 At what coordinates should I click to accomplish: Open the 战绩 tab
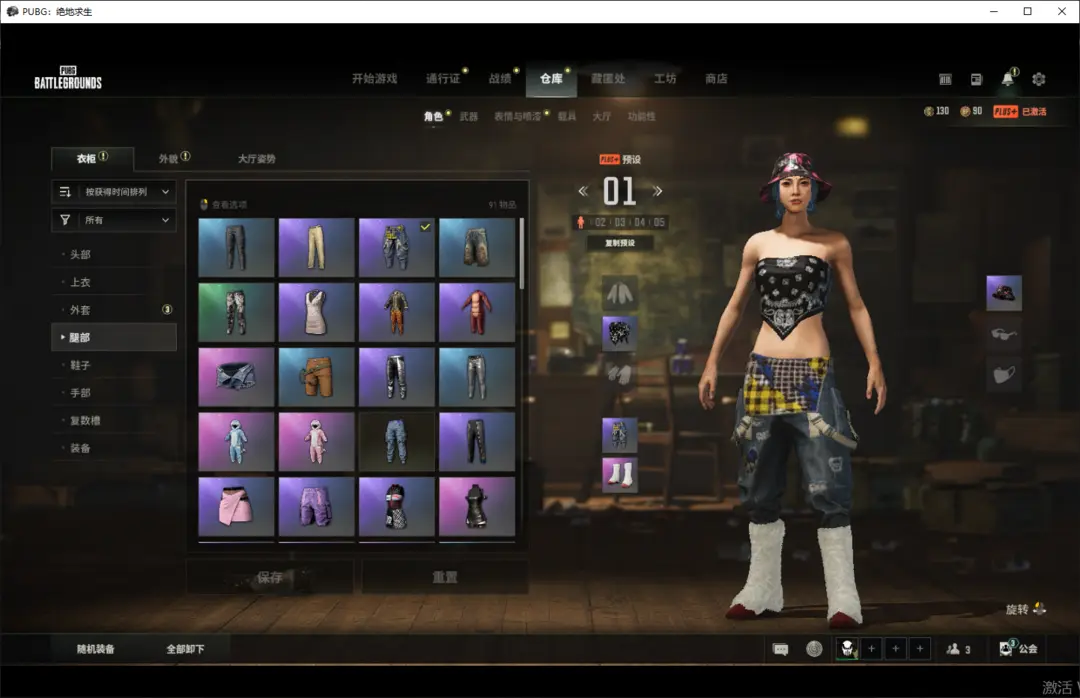(x=500, y=79)
